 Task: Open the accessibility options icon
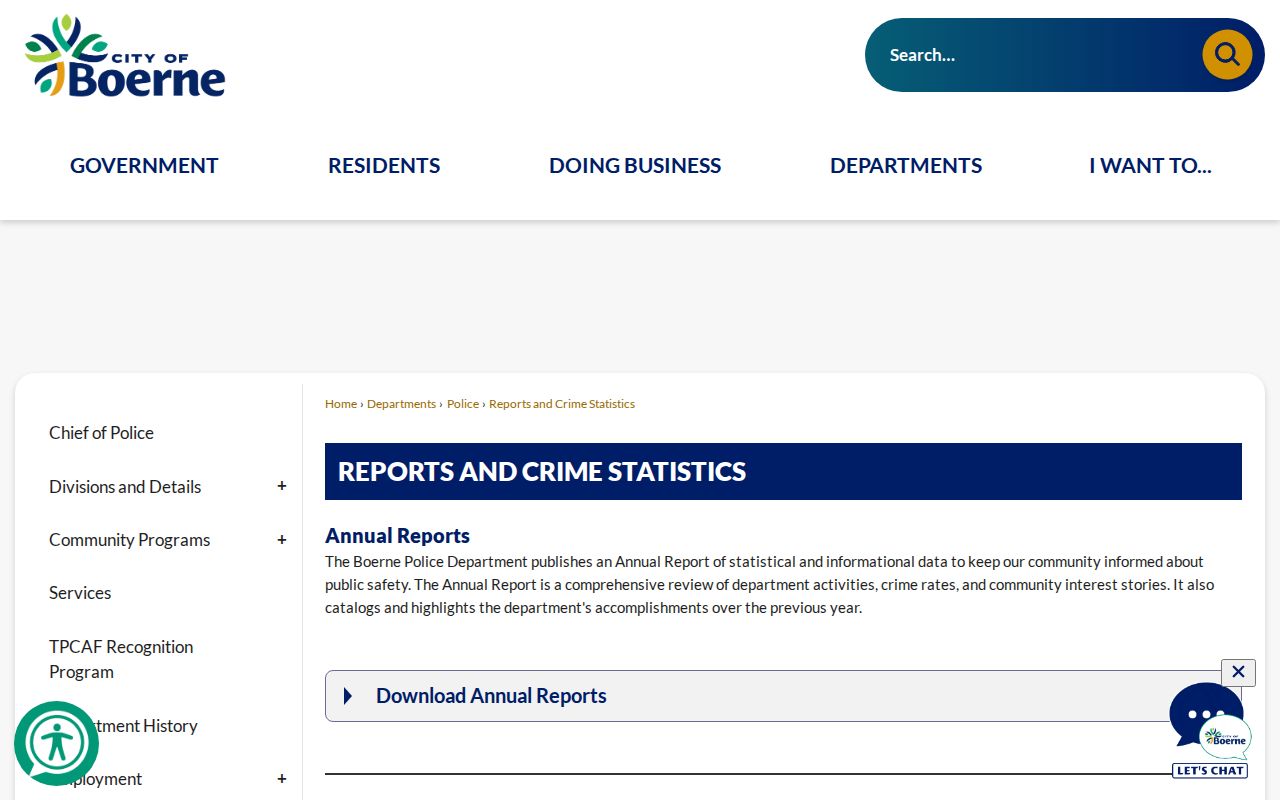56,743
